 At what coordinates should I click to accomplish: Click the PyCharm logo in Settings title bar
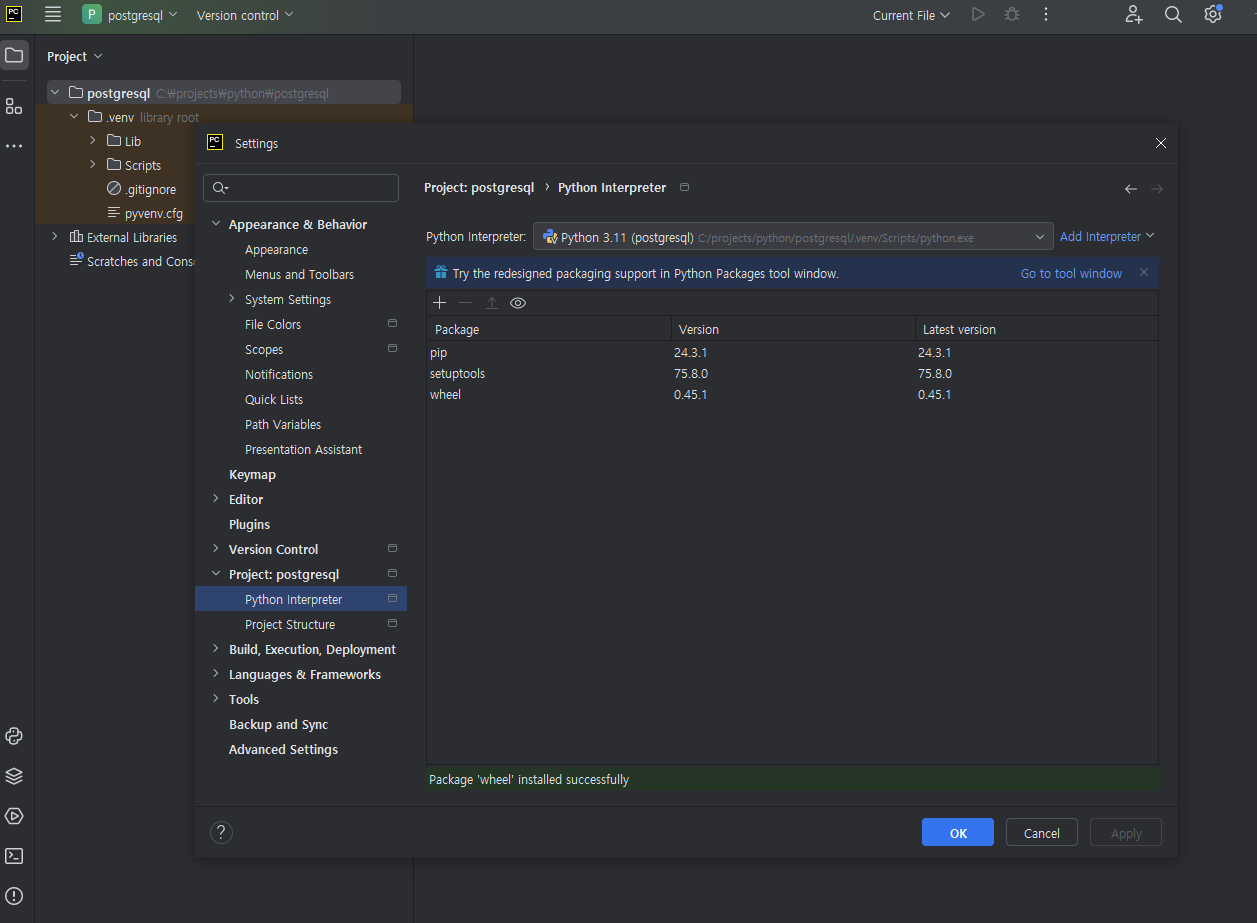point(215,142)
